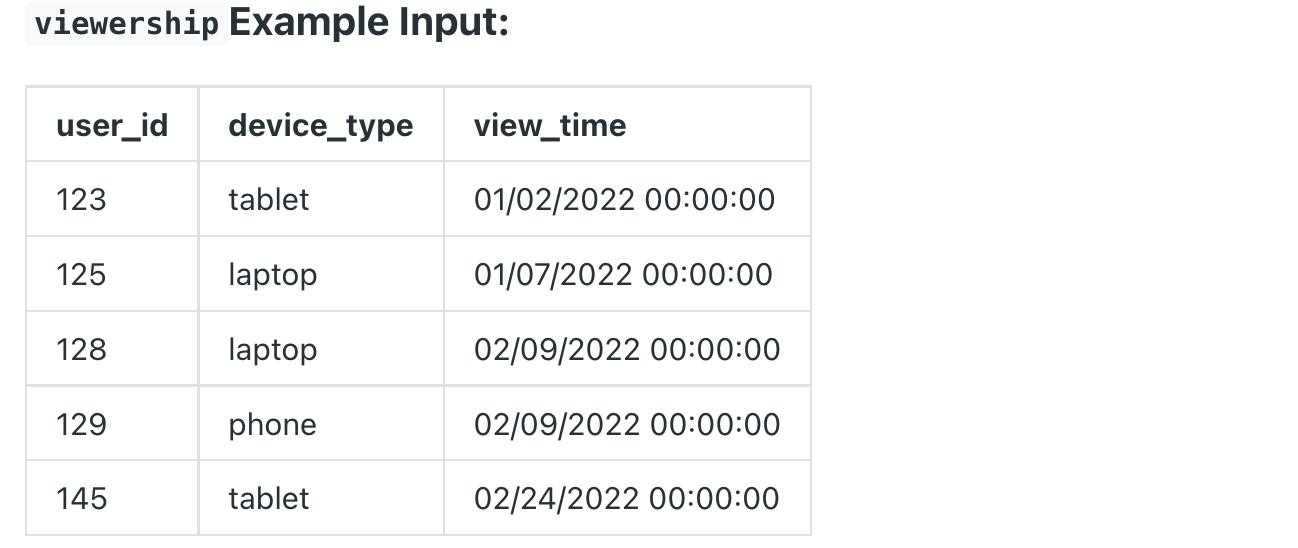Image resolution: width=1298 pixels, height=548 pixels.
Task: Click the view_time column header
Action: (550, 125)
